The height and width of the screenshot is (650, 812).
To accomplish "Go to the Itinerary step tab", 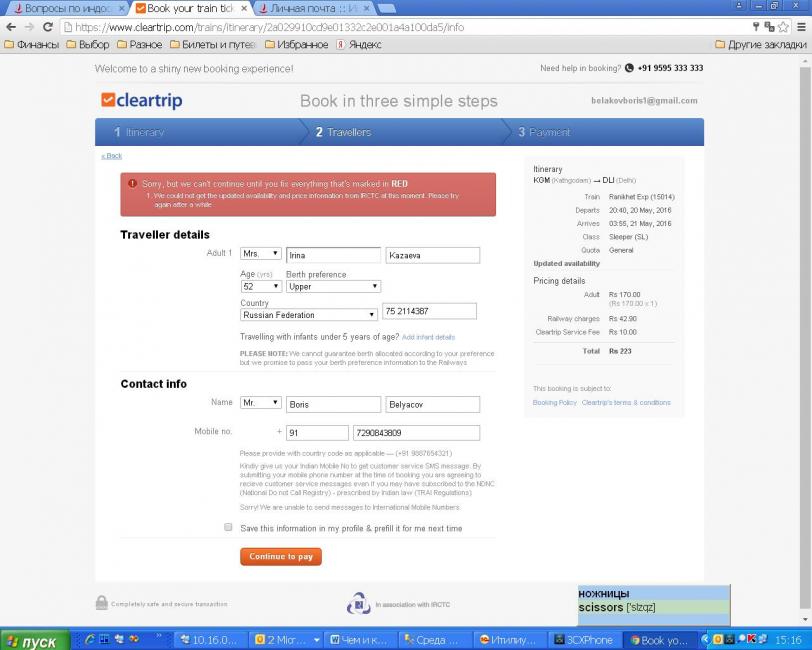I will pos(140,132).
